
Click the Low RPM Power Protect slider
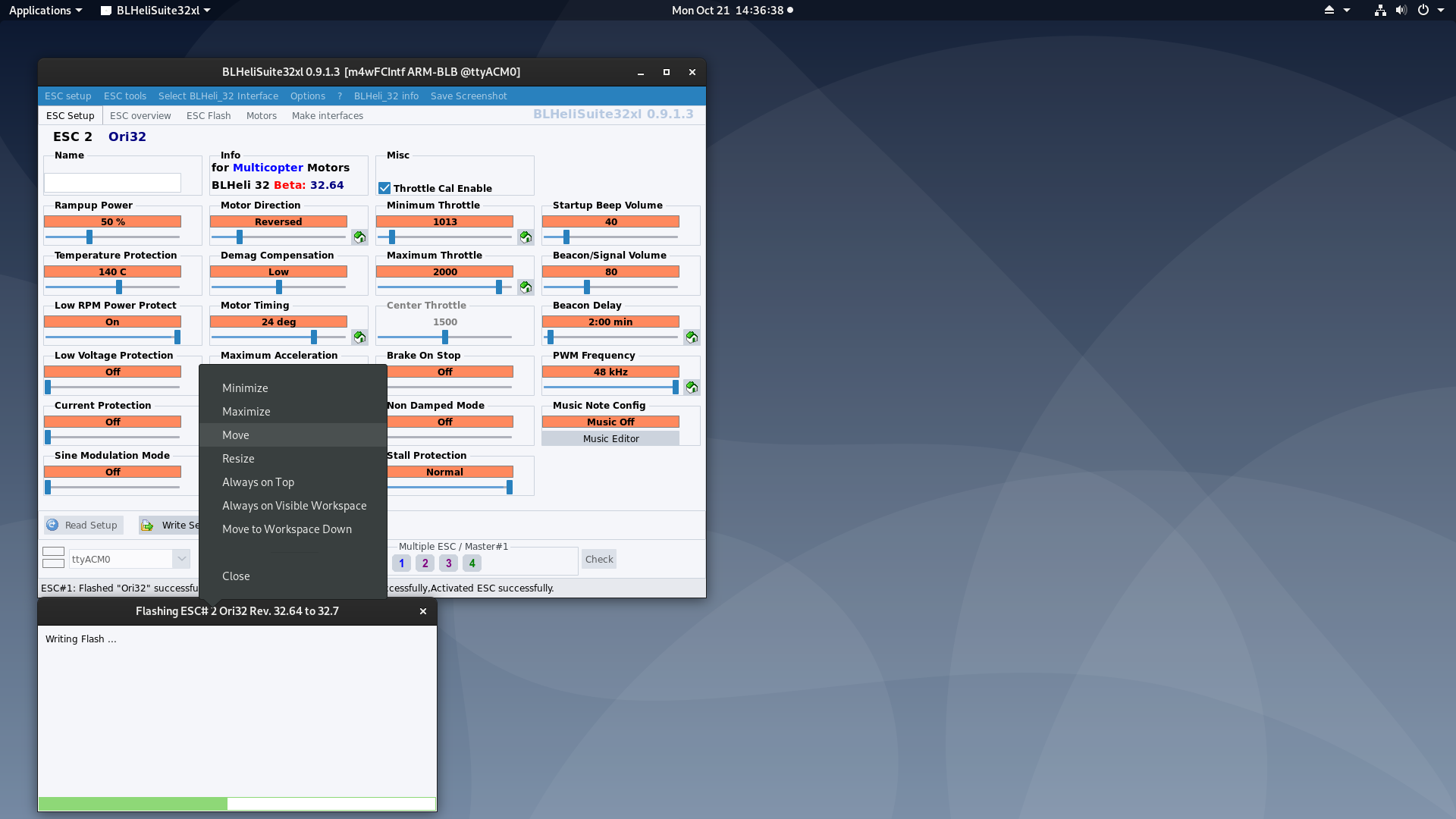(112, 337)
